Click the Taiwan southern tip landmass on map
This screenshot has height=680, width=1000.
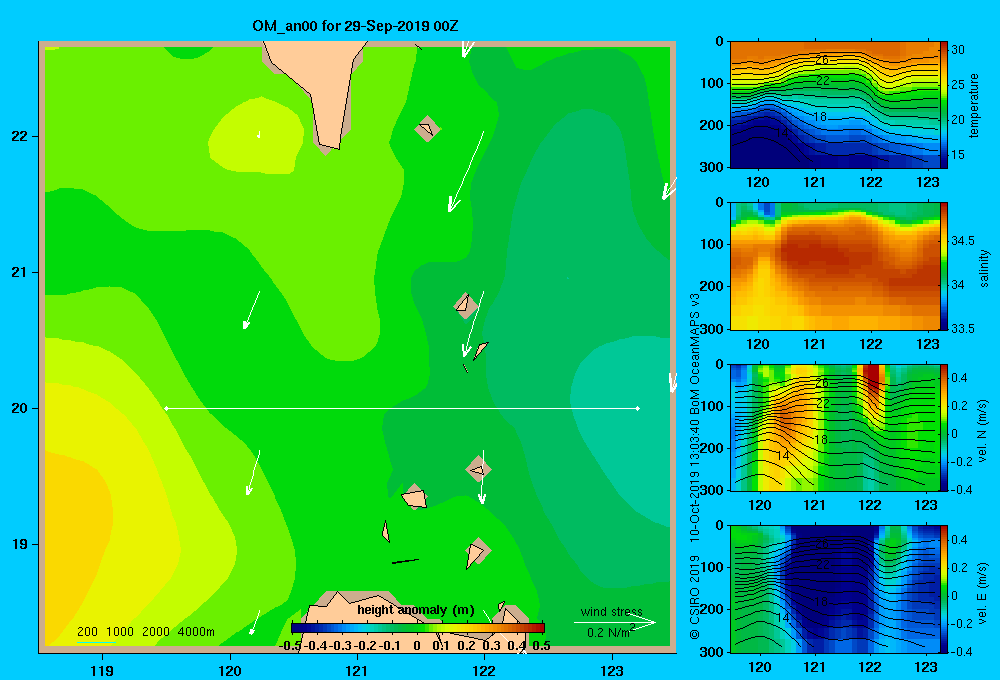point(322,83)
